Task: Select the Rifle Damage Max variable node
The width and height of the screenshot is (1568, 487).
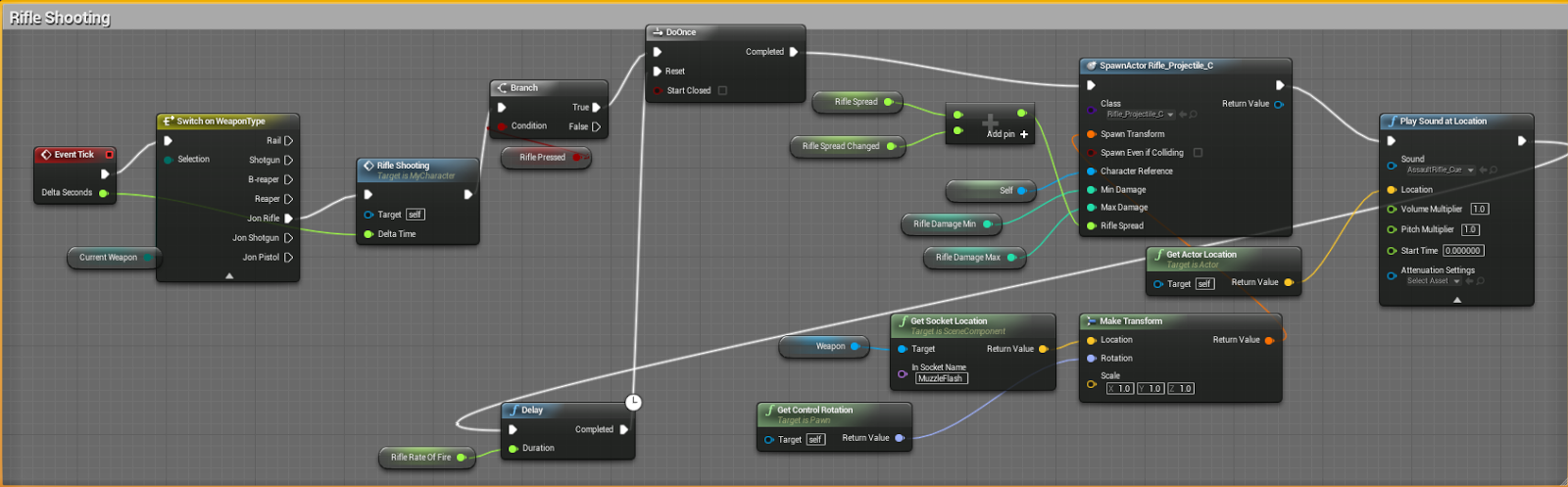Action: [x=974, y=258]
